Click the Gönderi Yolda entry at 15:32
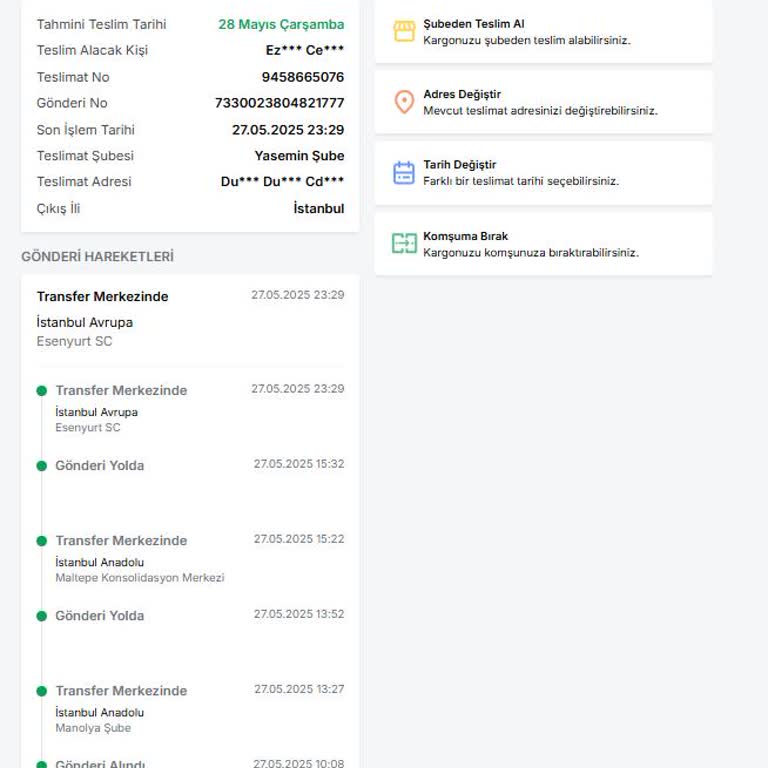768x768 pixels. point(99,466)
